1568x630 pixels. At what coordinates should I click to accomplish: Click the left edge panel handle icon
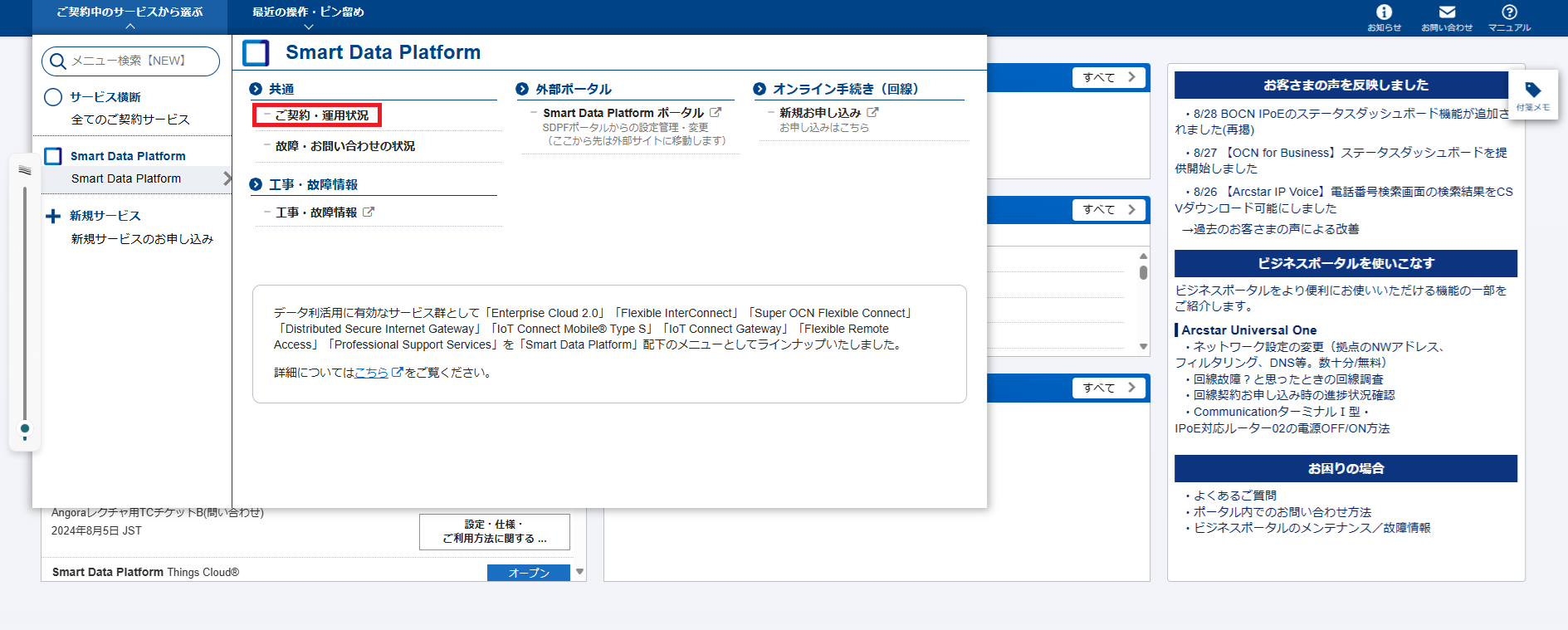coord(25,170)
